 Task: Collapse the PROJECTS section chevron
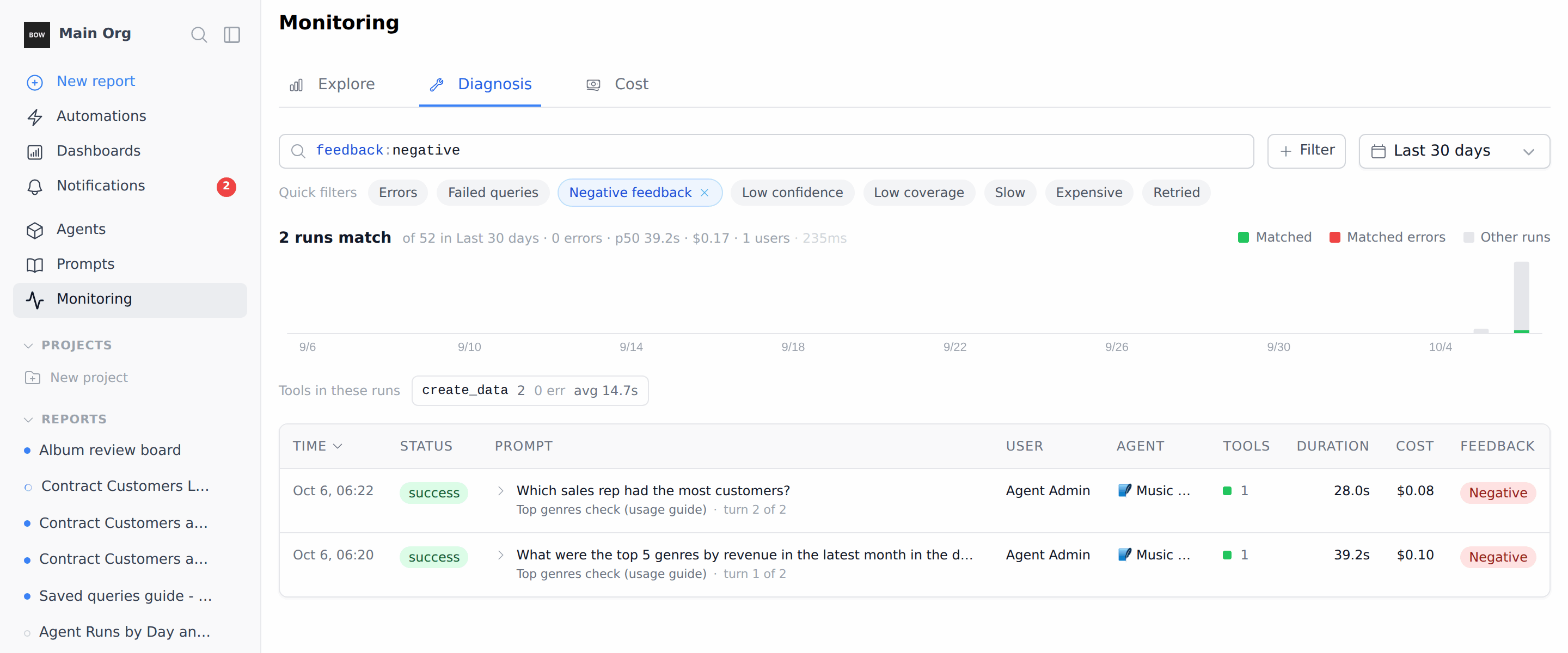coord(28,346)
